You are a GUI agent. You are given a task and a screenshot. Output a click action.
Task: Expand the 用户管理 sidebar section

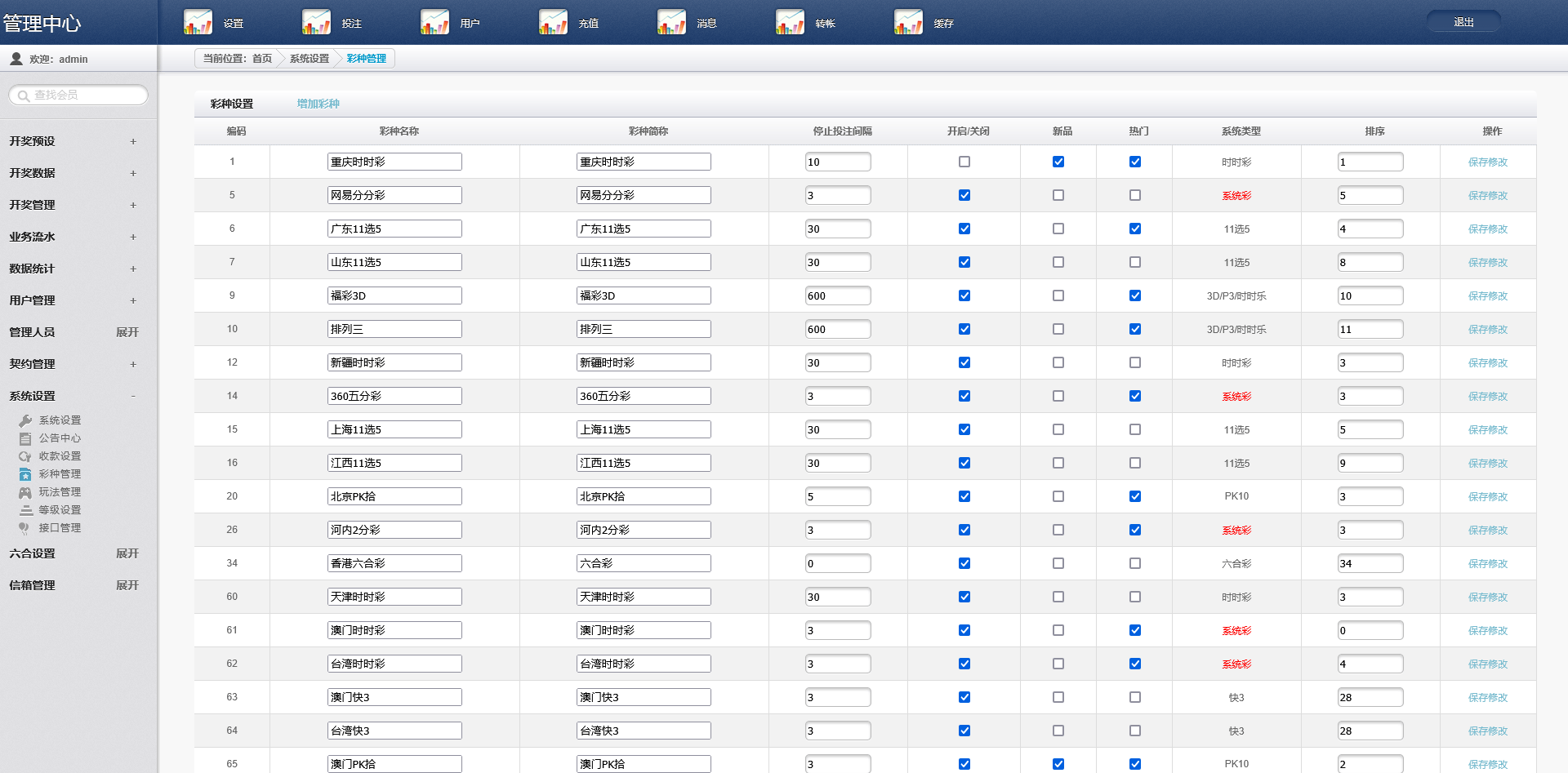point(133,300)
